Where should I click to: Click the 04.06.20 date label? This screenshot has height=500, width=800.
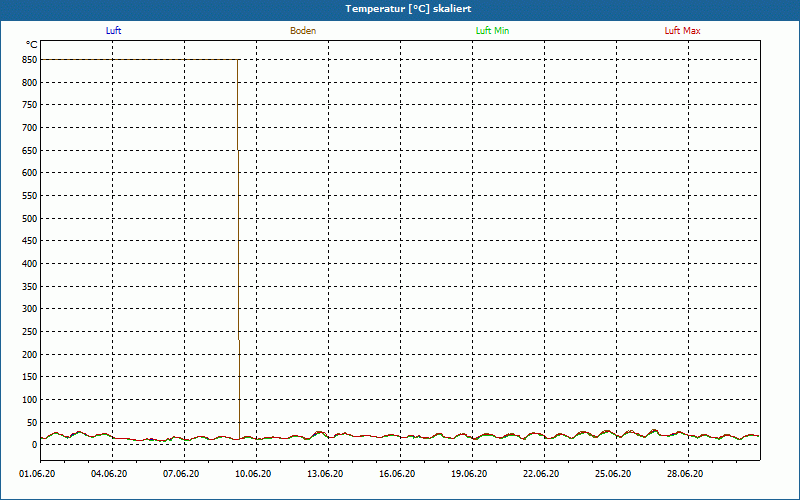[x=109, y=474]
